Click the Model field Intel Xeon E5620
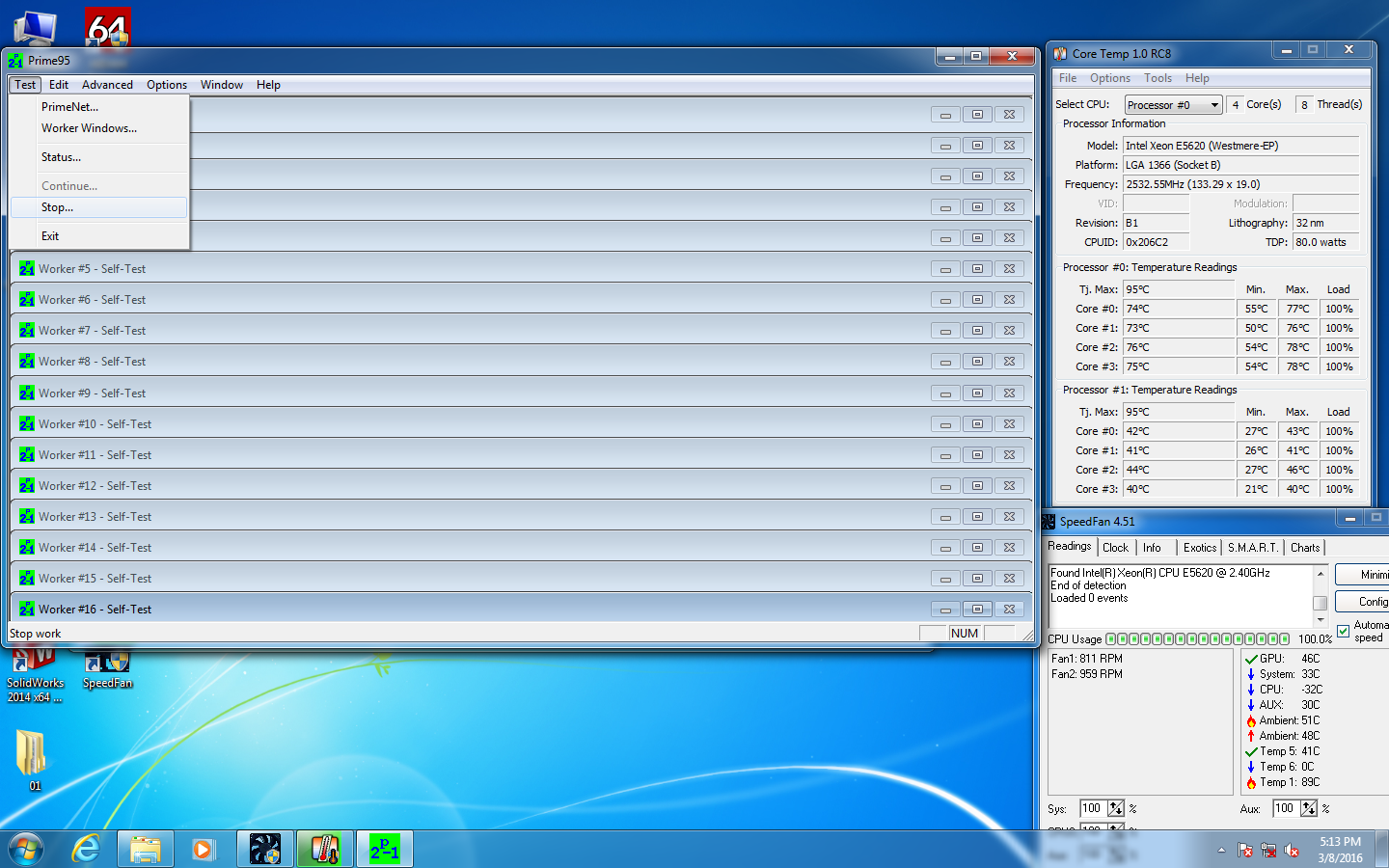This screenshot has height=868, width=1389. point(1241,146)
